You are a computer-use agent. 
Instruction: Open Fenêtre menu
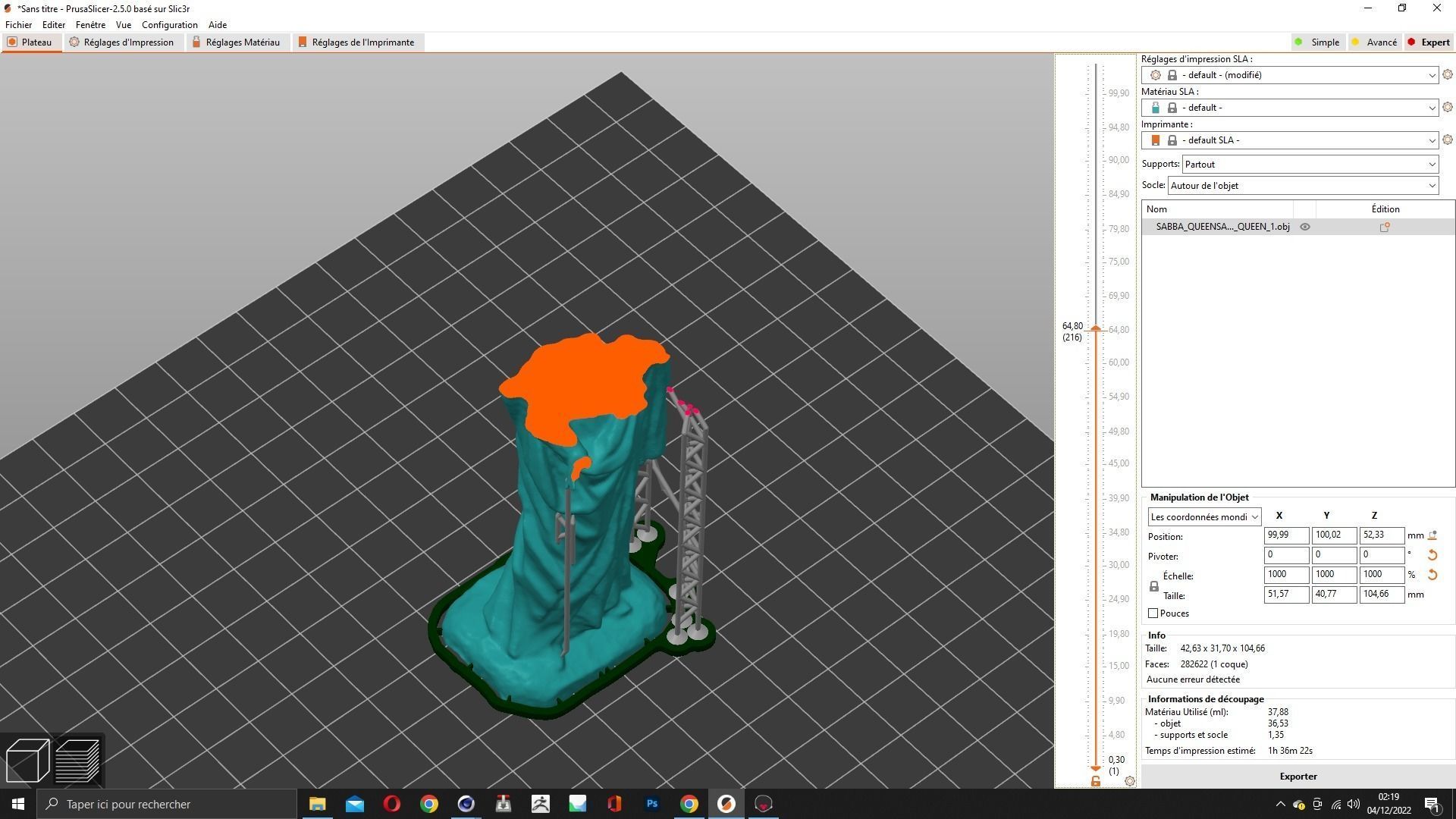pyautogui.click(x=91, y=25)
